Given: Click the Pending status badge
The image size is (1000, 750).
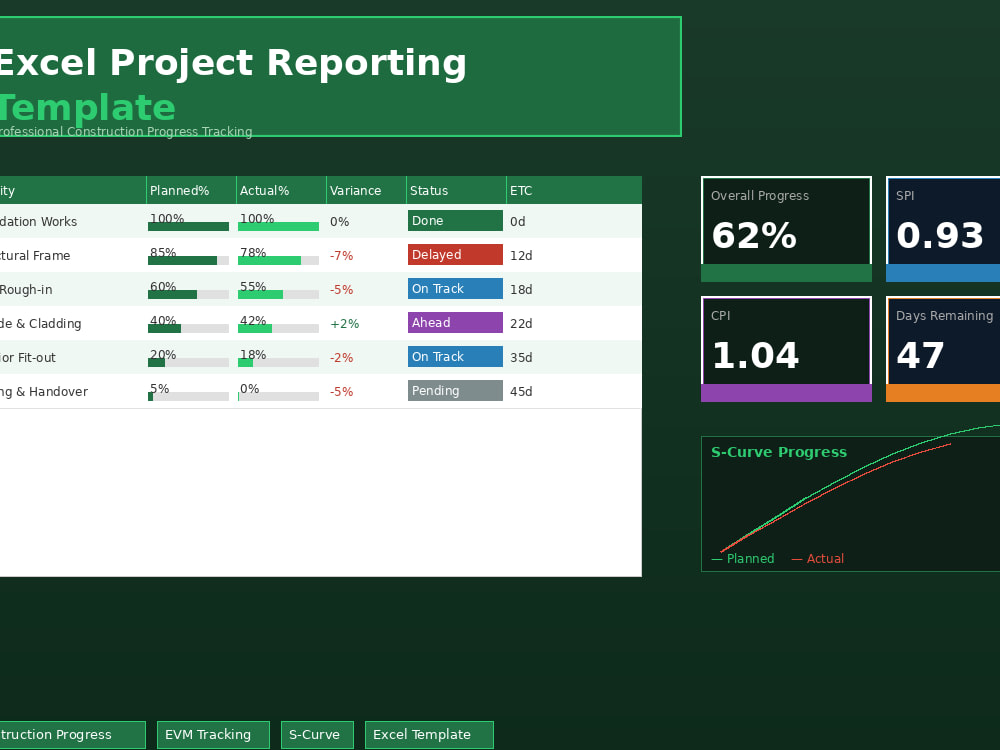Looking at the screenshot, I should (x=455, y=390).
